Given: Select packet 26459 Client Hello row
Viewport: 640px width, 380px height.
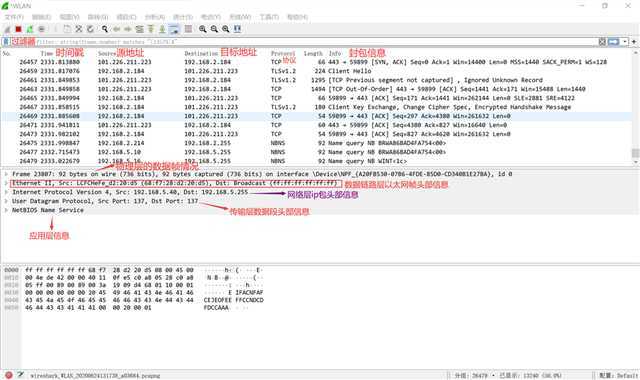Looking at the screenshot, I should tap(316, 71).
